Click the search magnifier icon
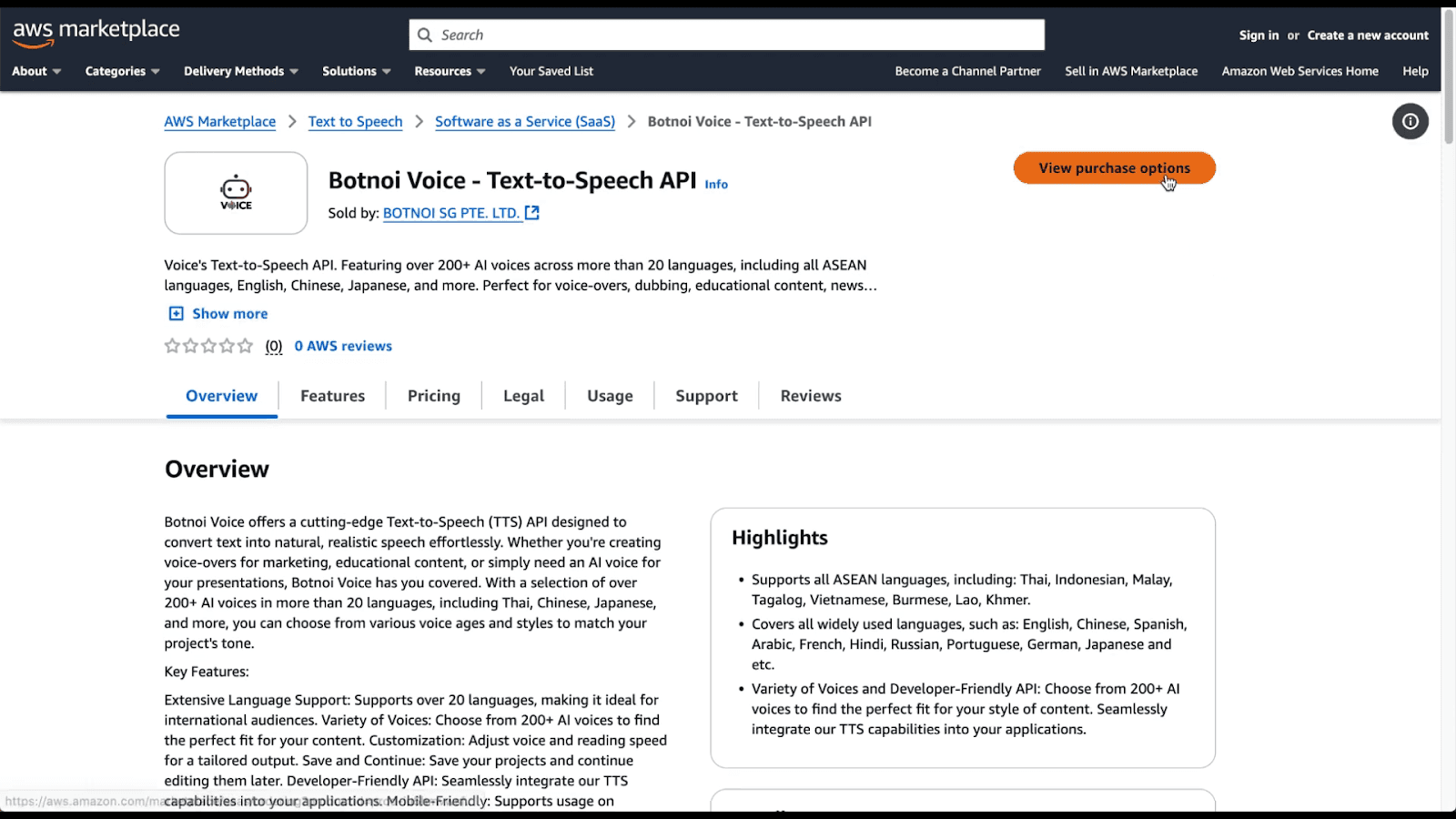This screenshot has height=819, width=1456. pos(425,35)
